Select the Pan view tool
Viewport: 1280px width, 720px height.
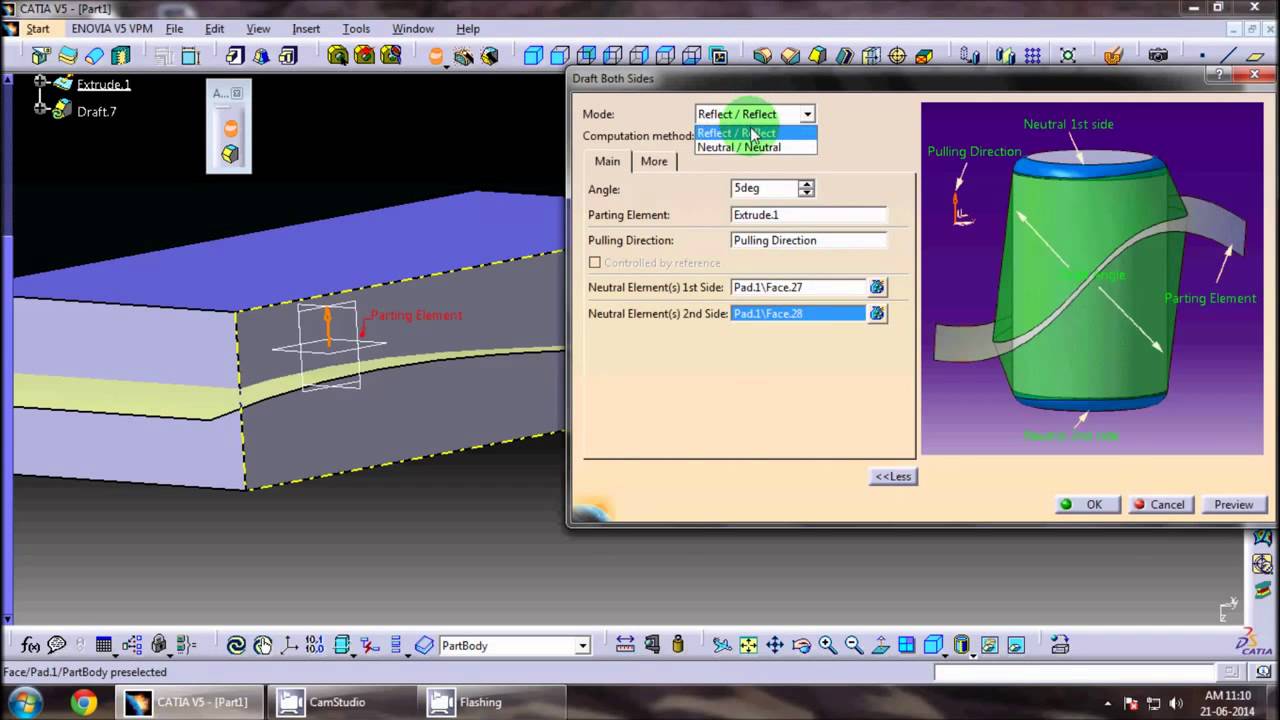(775, 646)
